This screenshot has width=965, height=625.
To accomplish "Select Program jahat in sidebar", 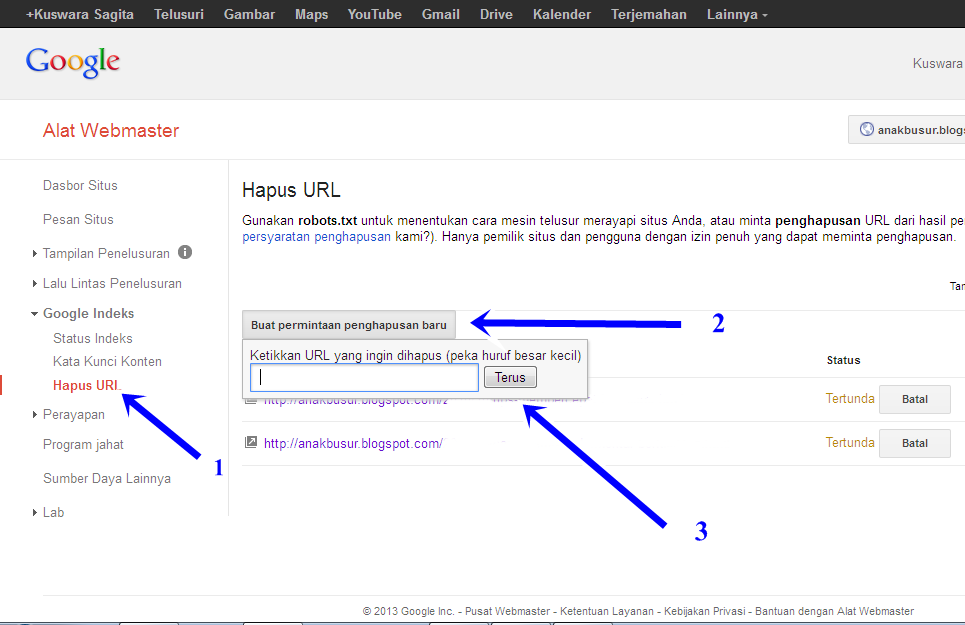I will coord(83,445).
